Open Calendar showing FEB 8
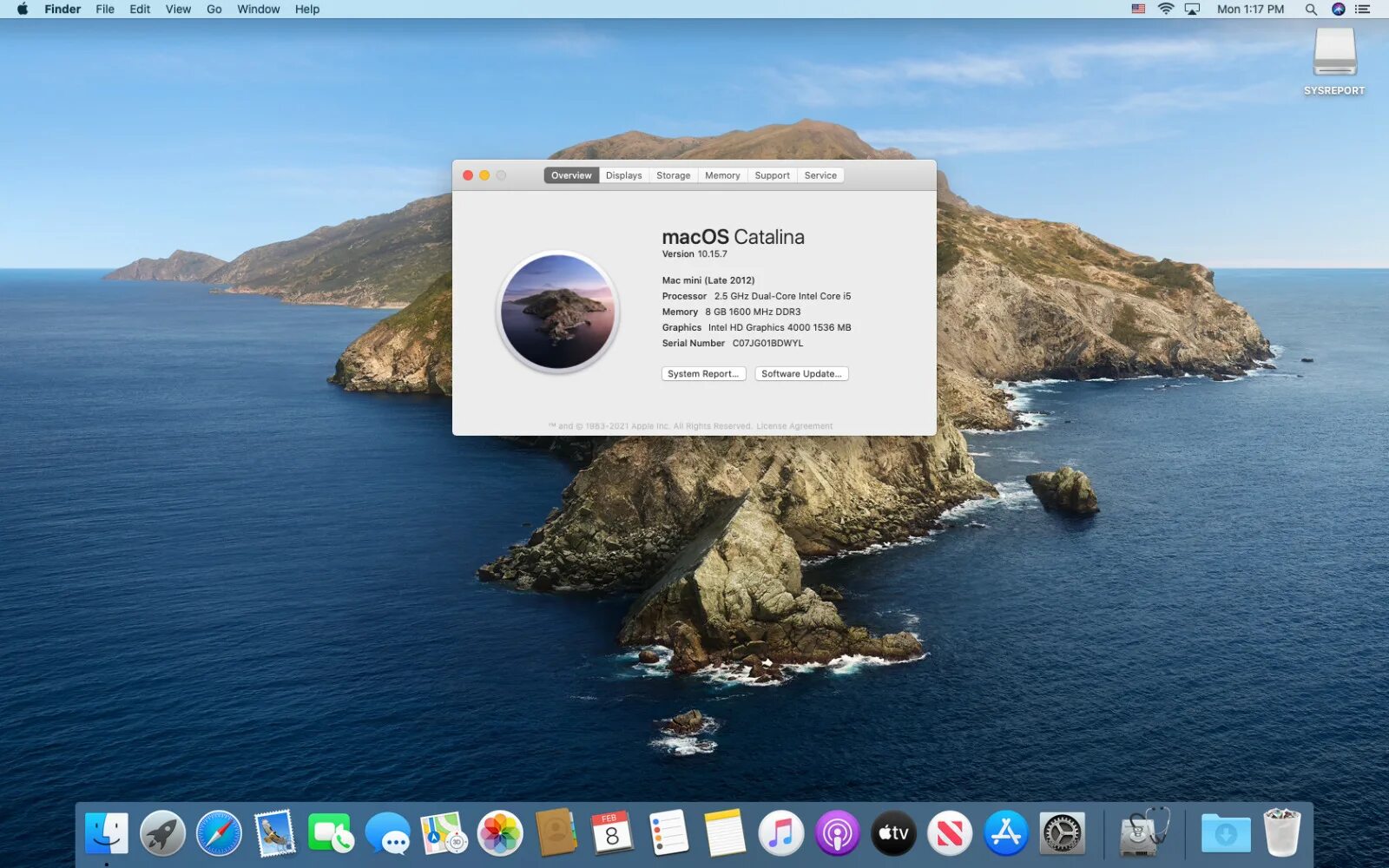The image size is (1389, 868). point(612,833)
